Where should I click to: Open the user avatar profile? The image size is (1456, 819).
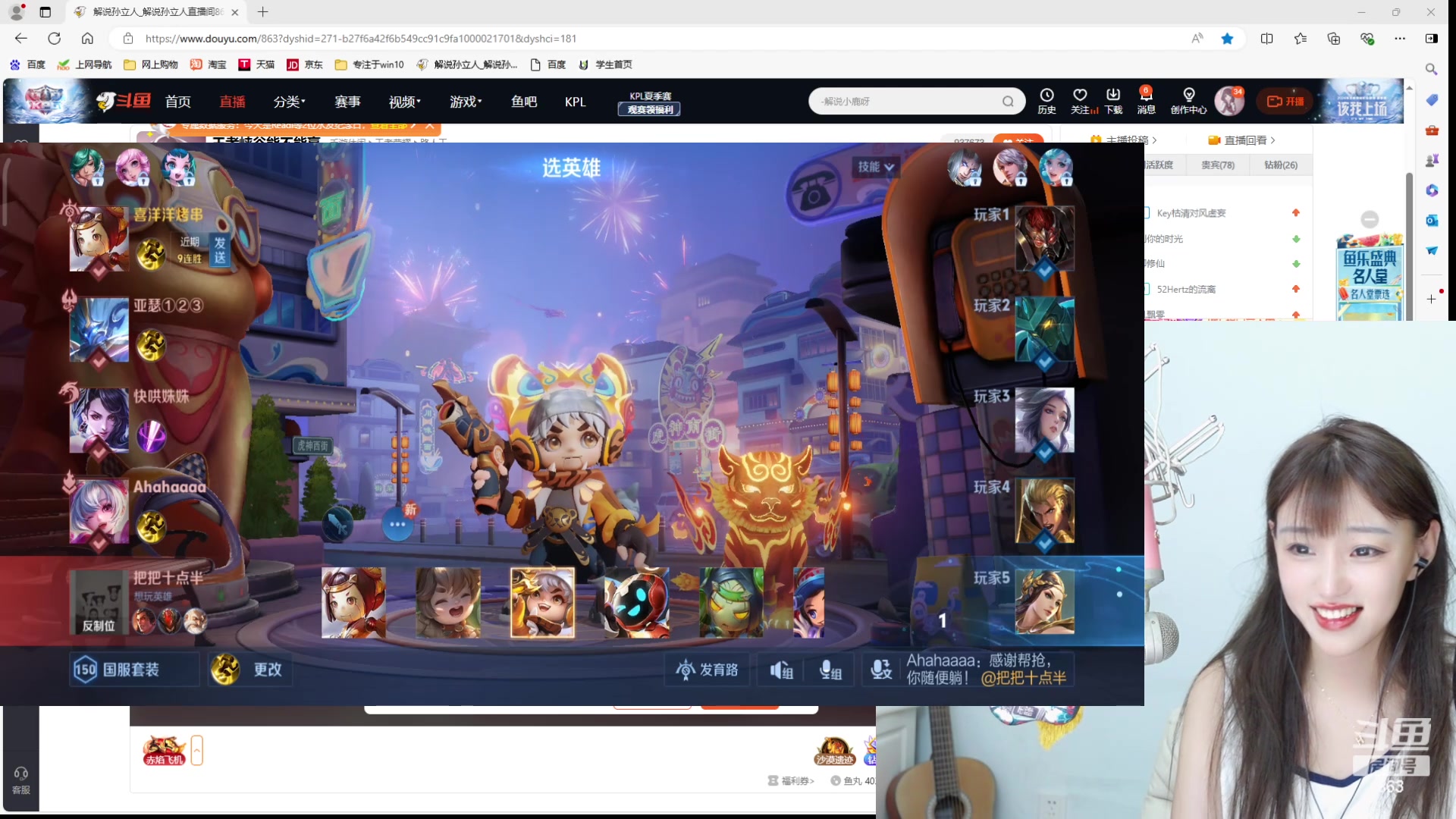pyautogui.click(x=1229, y=101)
